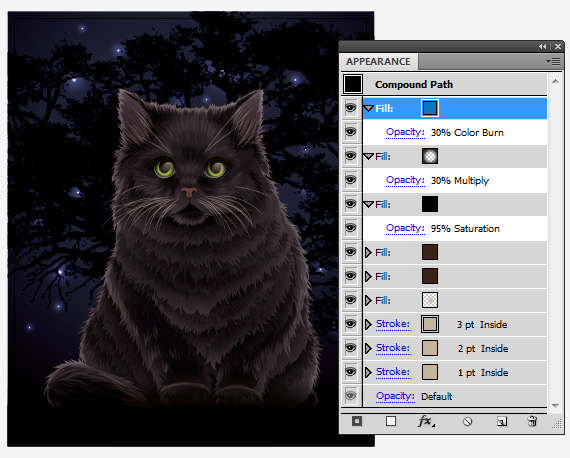Open the second brown fill swatch
This screenshot has width=570, height=458.
[430, 276]
